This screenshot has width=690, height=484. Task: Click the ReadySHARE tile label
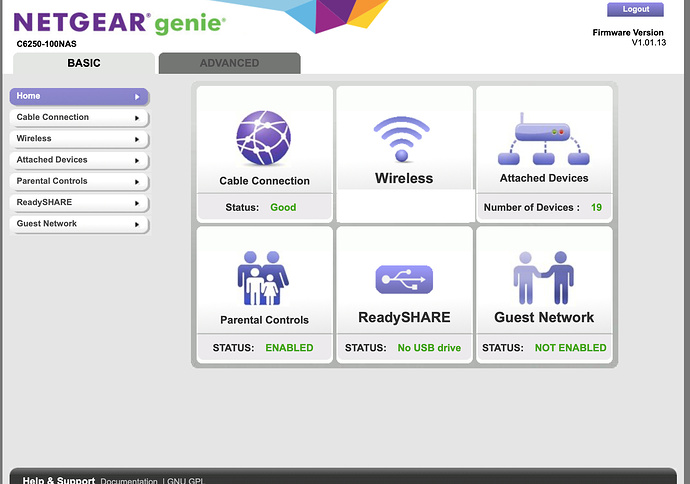tap(404, 317)
